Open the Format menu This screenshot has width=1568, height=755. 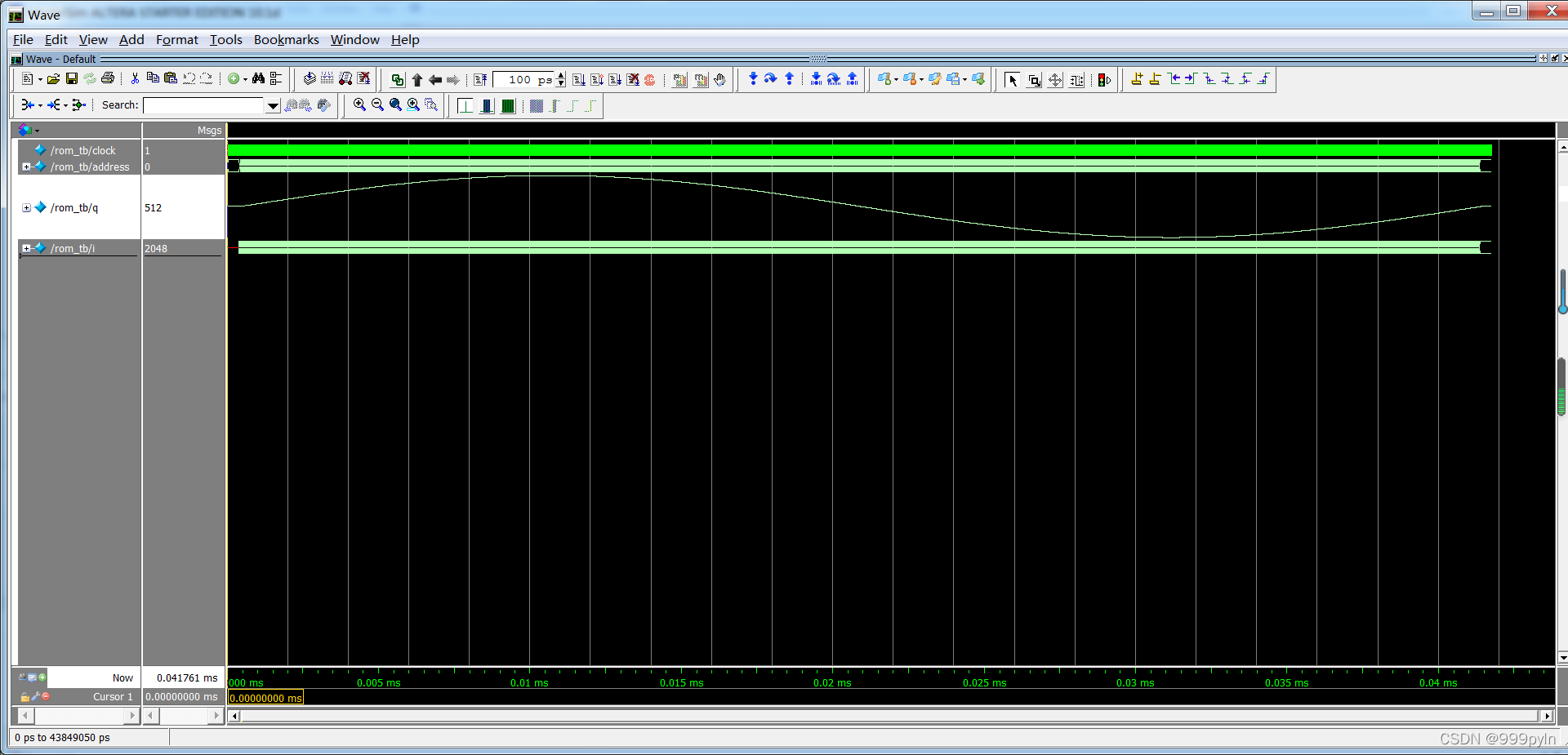tap(177, 39)
